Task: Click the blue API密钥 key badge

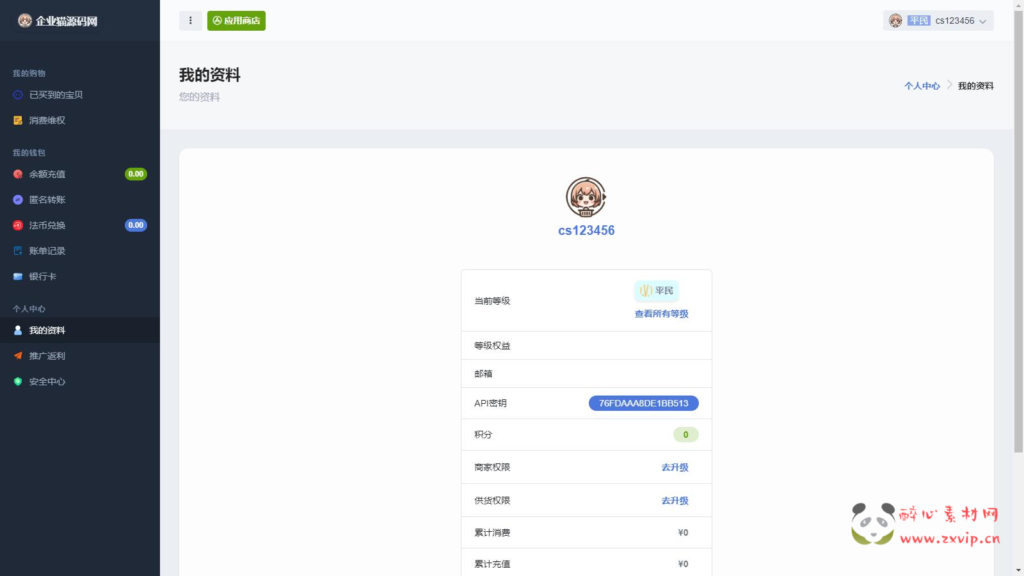Action: pyautogui.click(x=643, y=403)
